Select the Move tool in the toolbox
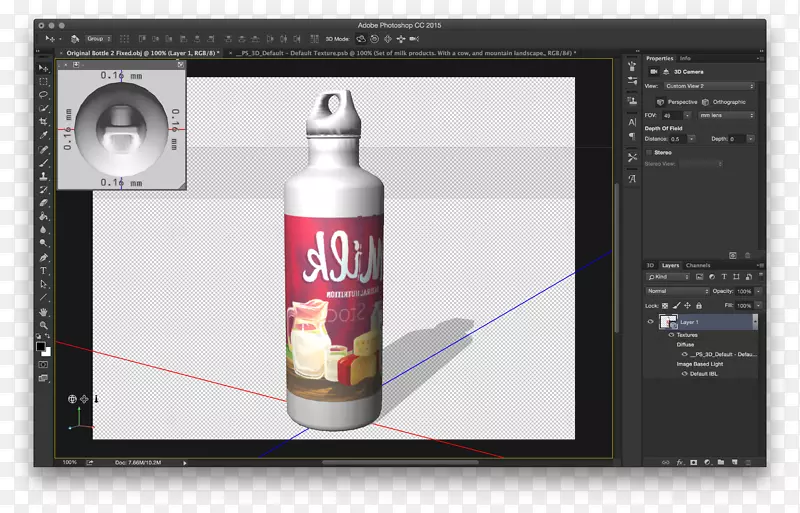The width and height of the screenshot is (800, 513). point(44,68)
